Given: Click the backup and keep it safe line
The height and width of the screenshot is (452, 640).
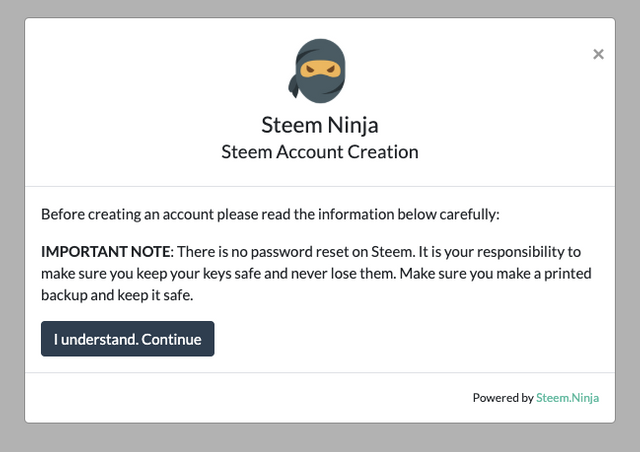Looking at the screenshot, I should 117,295.
